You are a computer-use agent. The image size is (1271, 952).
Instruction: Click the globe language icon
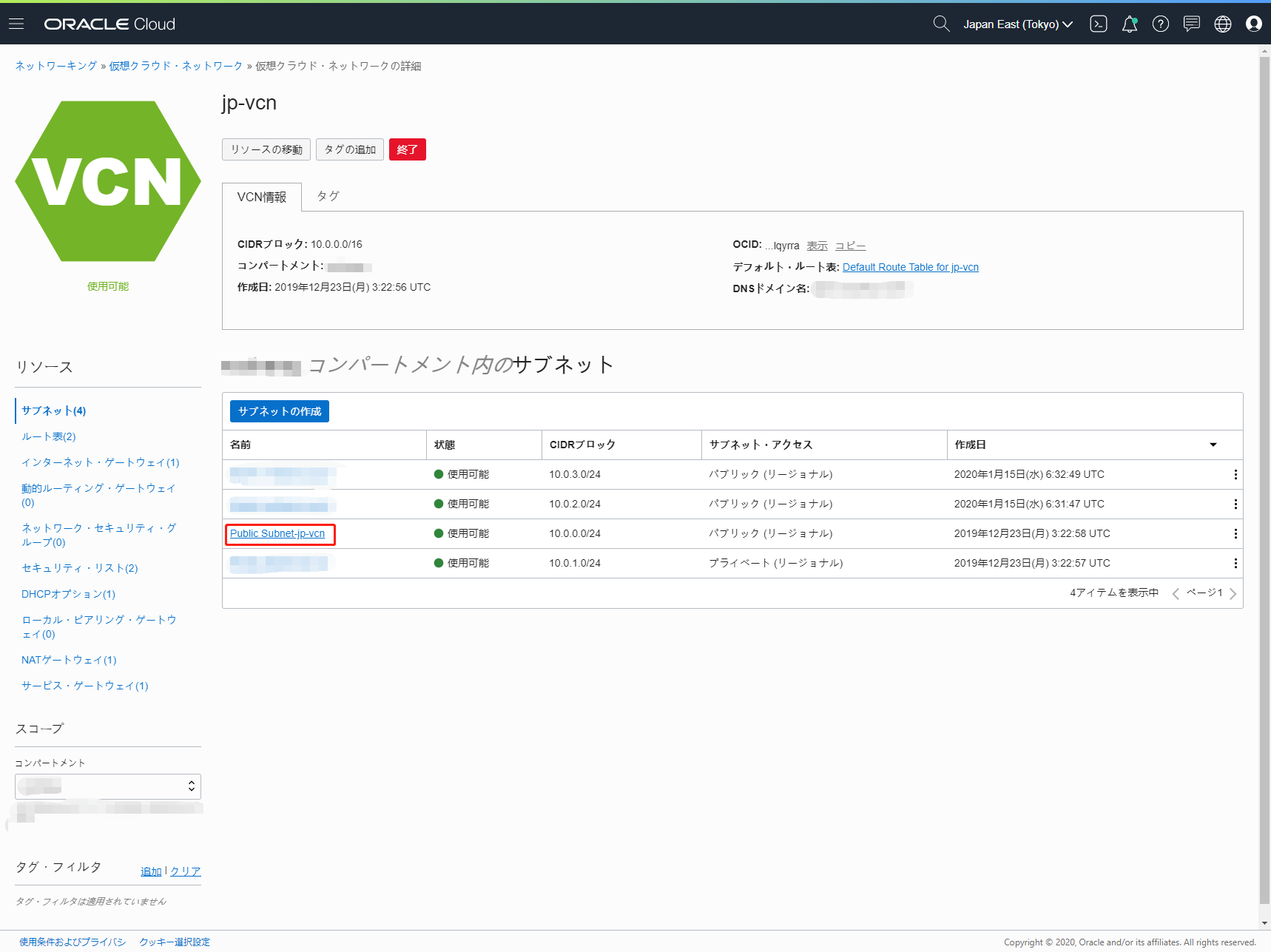(1223, 24)
